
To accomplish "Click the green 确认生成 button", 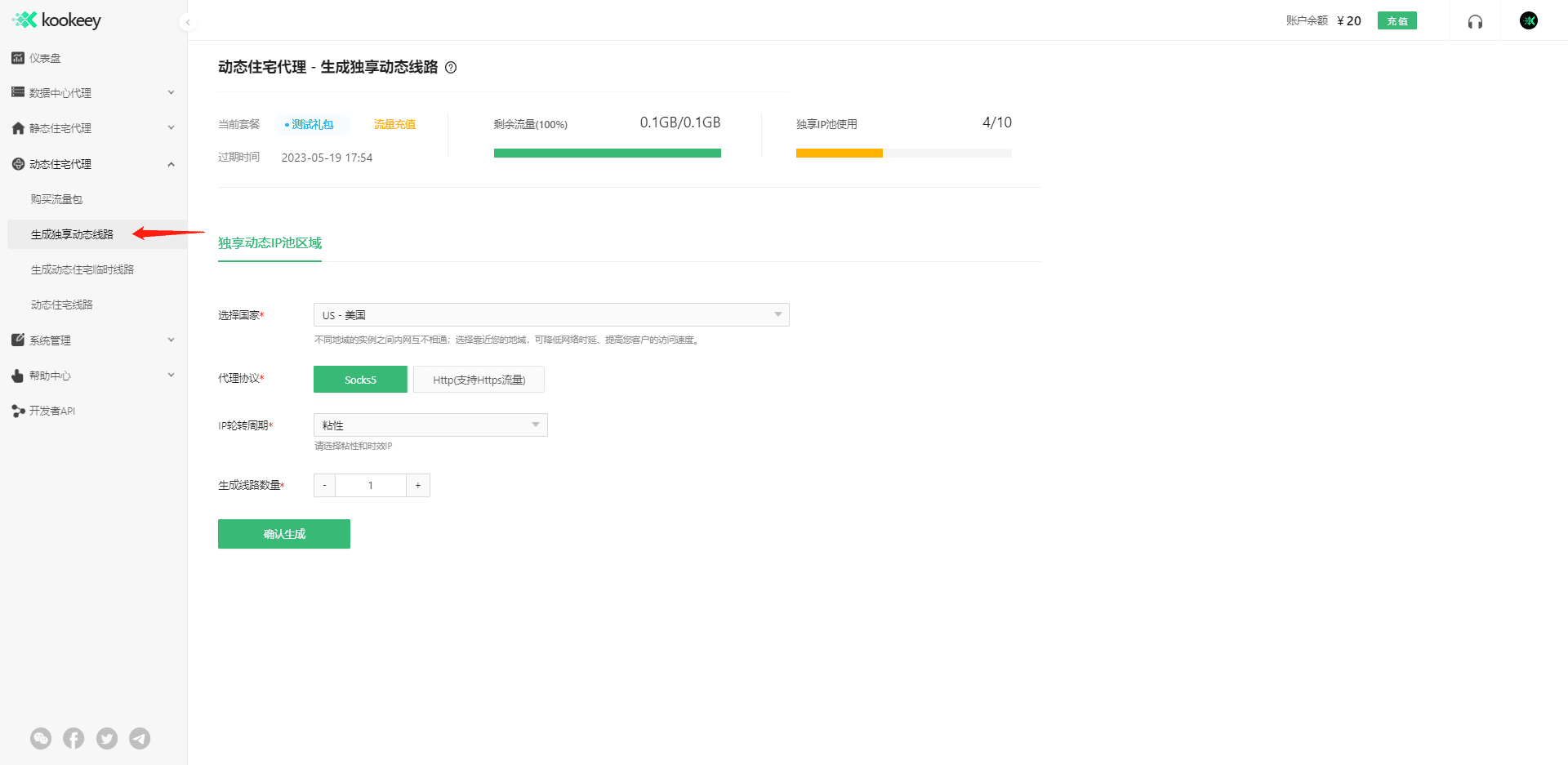I will pos(284,534).
